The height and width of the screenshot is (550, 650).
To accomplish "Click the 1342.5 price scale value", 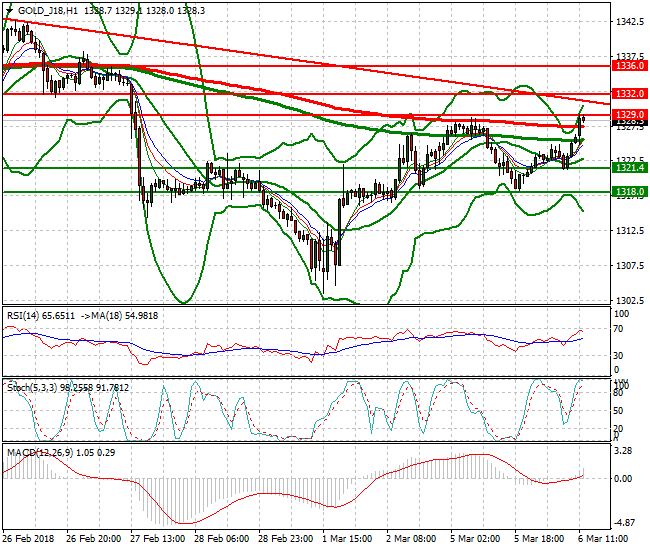I will tap(630, 21).
